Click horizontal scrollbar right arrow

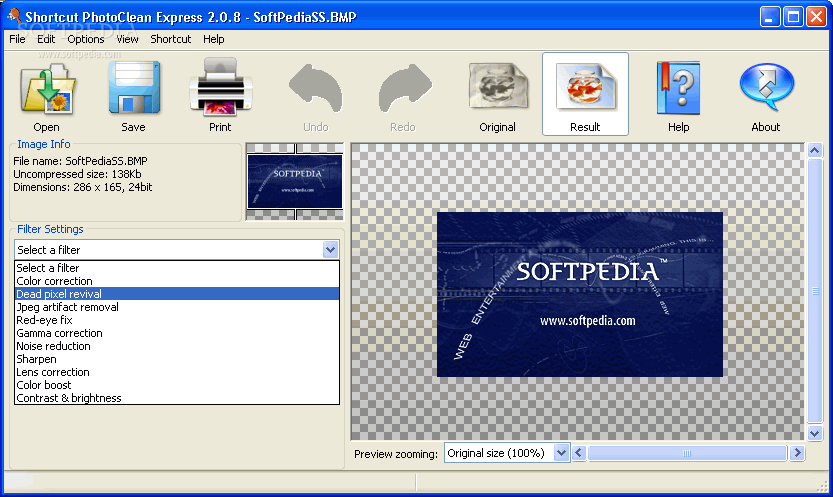(797, 453)
